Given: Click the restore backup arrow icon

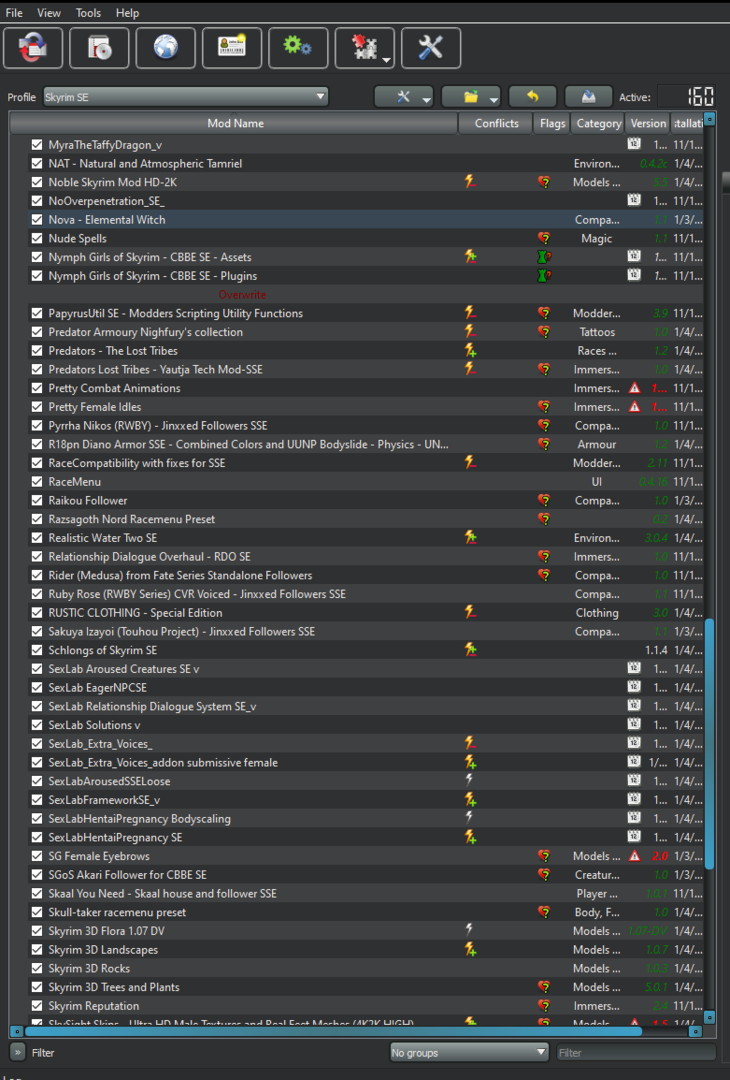Looking at the screenshot, I should coord(532,97).
